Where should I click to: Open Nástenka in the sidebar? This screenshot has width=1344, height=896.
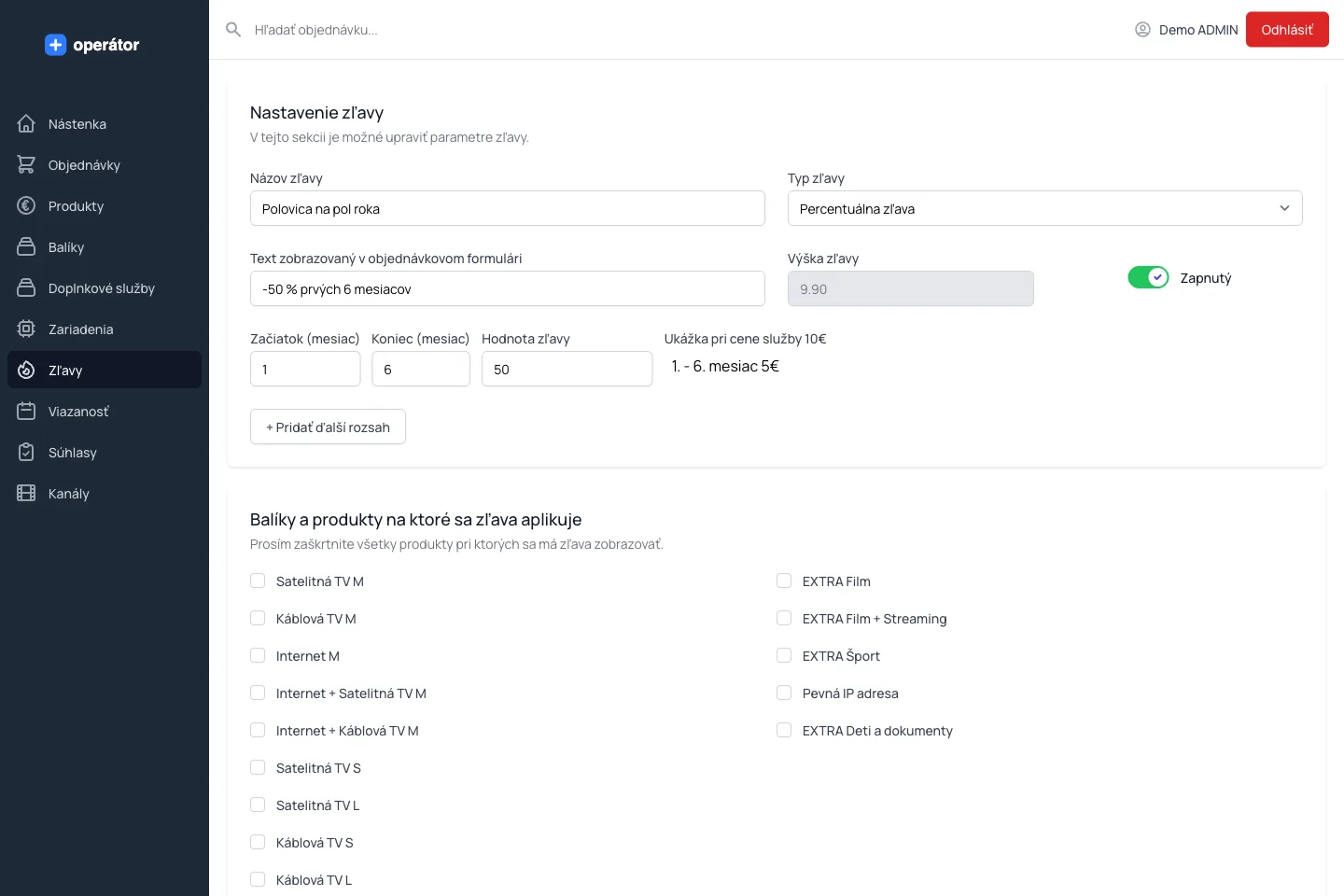[105, 123]
